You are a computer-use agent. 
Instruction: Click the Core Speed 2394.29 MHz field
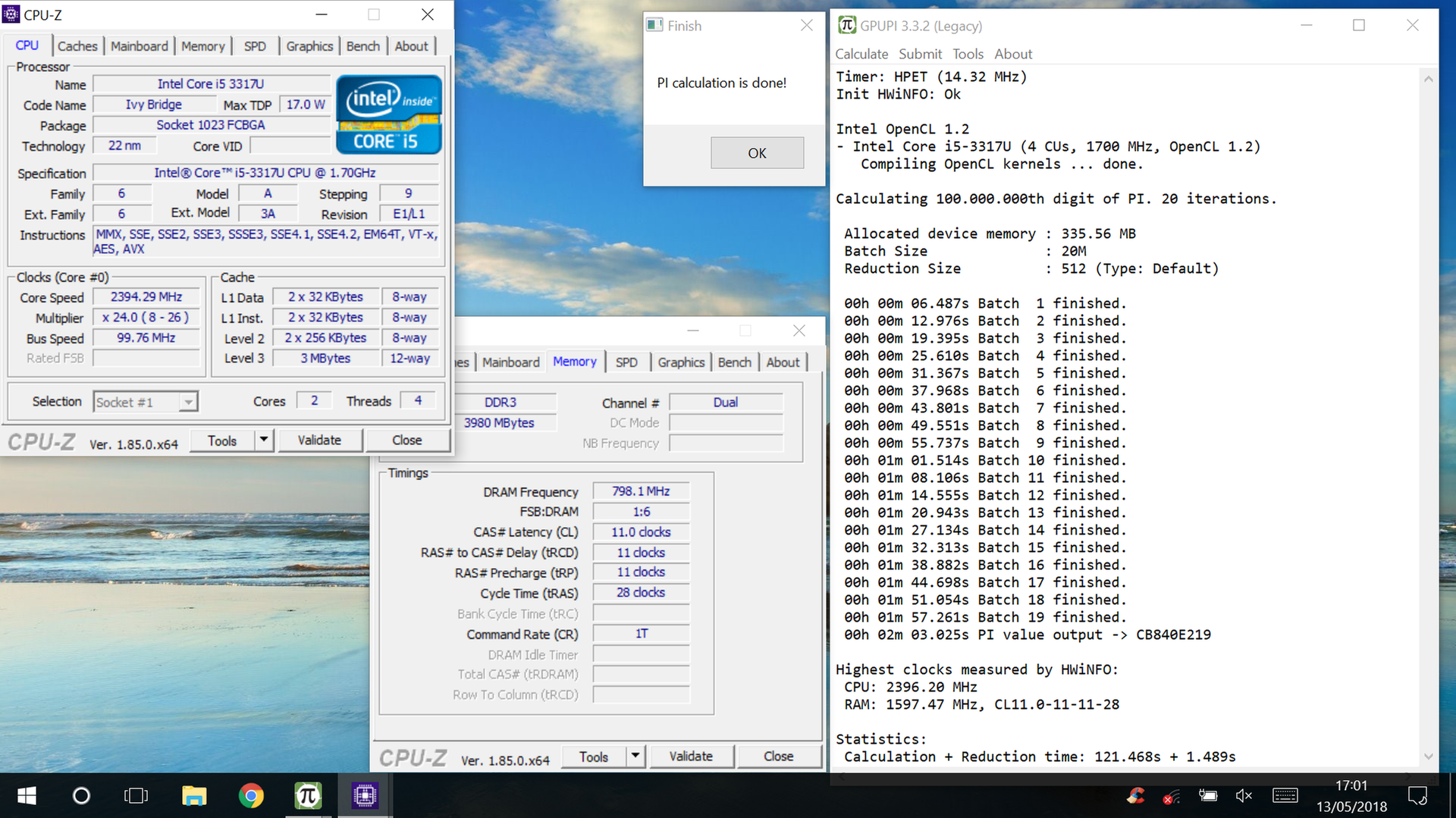point(146,297)
